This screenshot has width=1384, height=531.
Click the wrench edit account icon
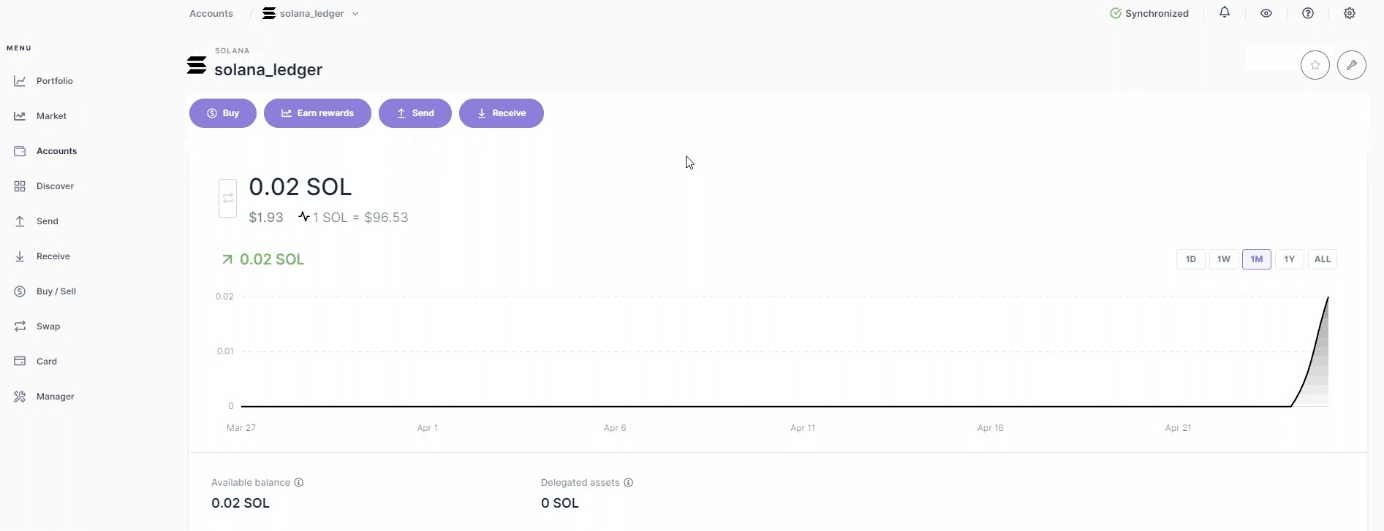1351,65
